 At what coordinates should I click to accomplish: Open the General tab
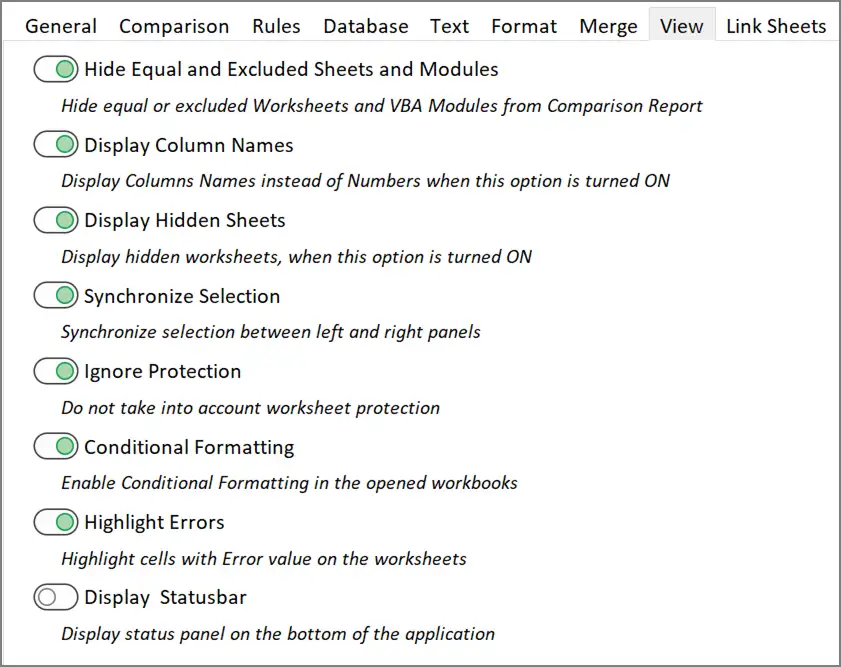61,26
